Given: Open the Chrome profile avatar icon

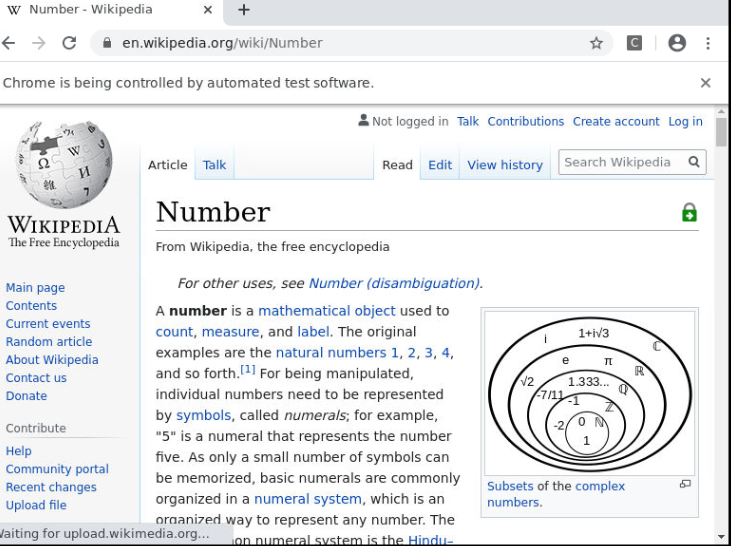Looking at the screenshot, I should (x=677, y=43).
